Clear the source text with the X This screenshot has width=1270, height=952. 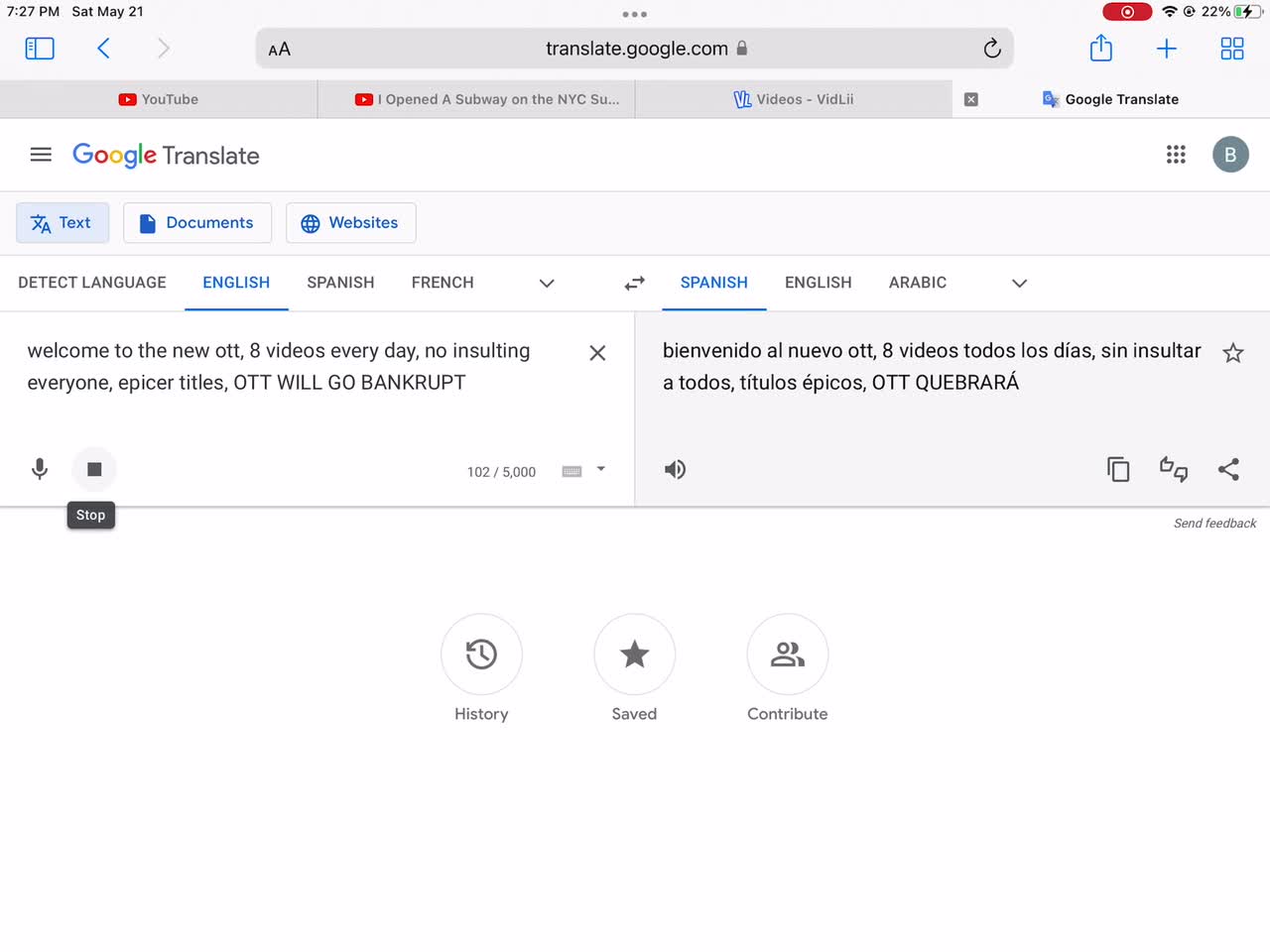pos(597,353)
